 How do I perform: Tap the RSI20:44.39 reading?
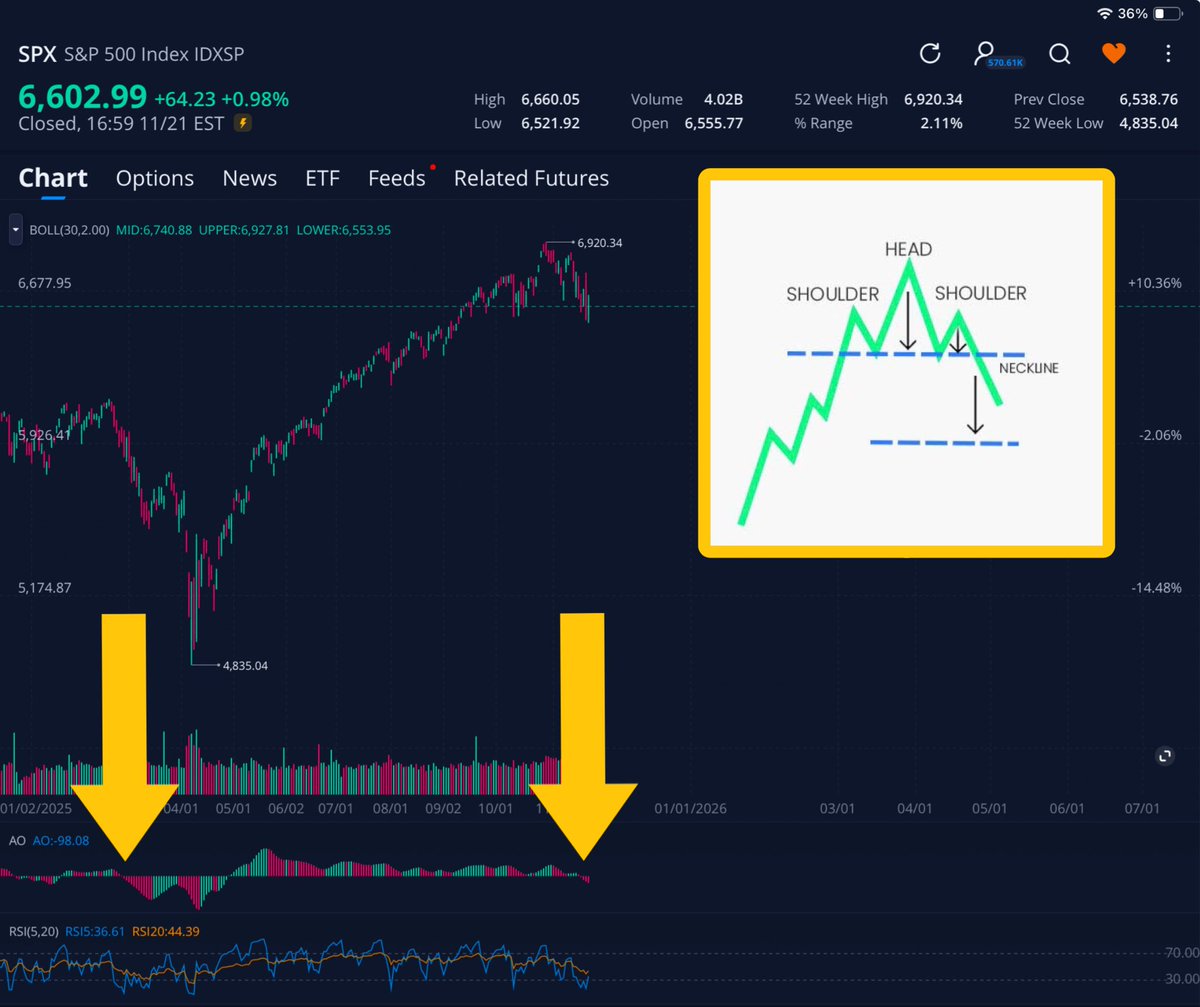pyautogui.click(x=165, y=931)
